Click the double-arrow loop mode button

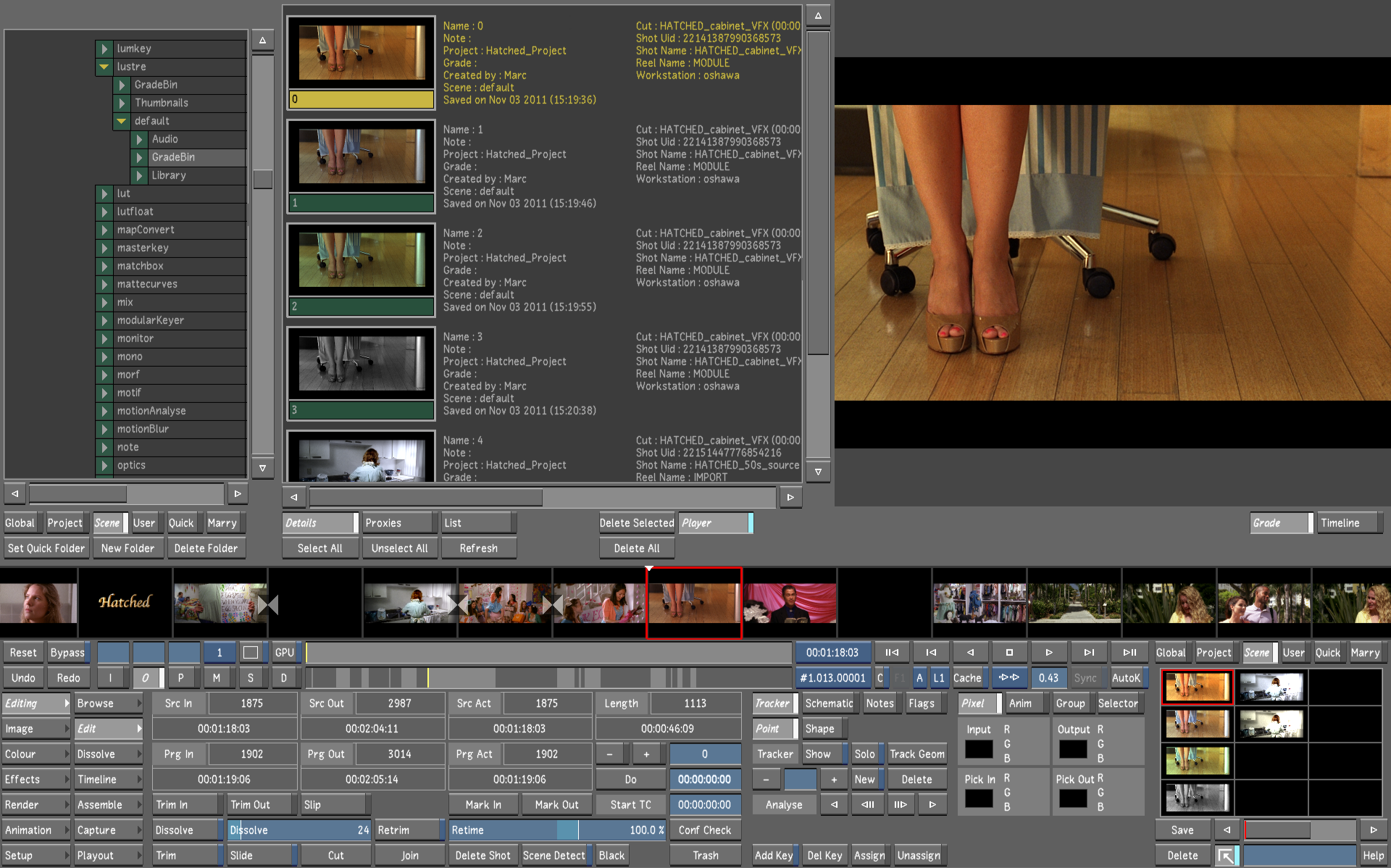pyautogui.click(x=1008, y=677)
